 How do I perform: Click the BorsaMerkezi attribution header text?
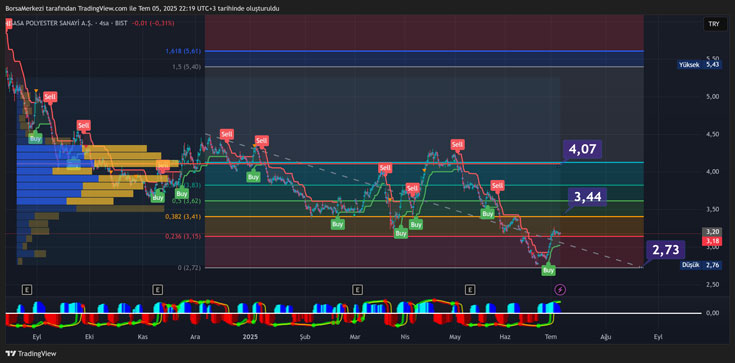point(143,8)
